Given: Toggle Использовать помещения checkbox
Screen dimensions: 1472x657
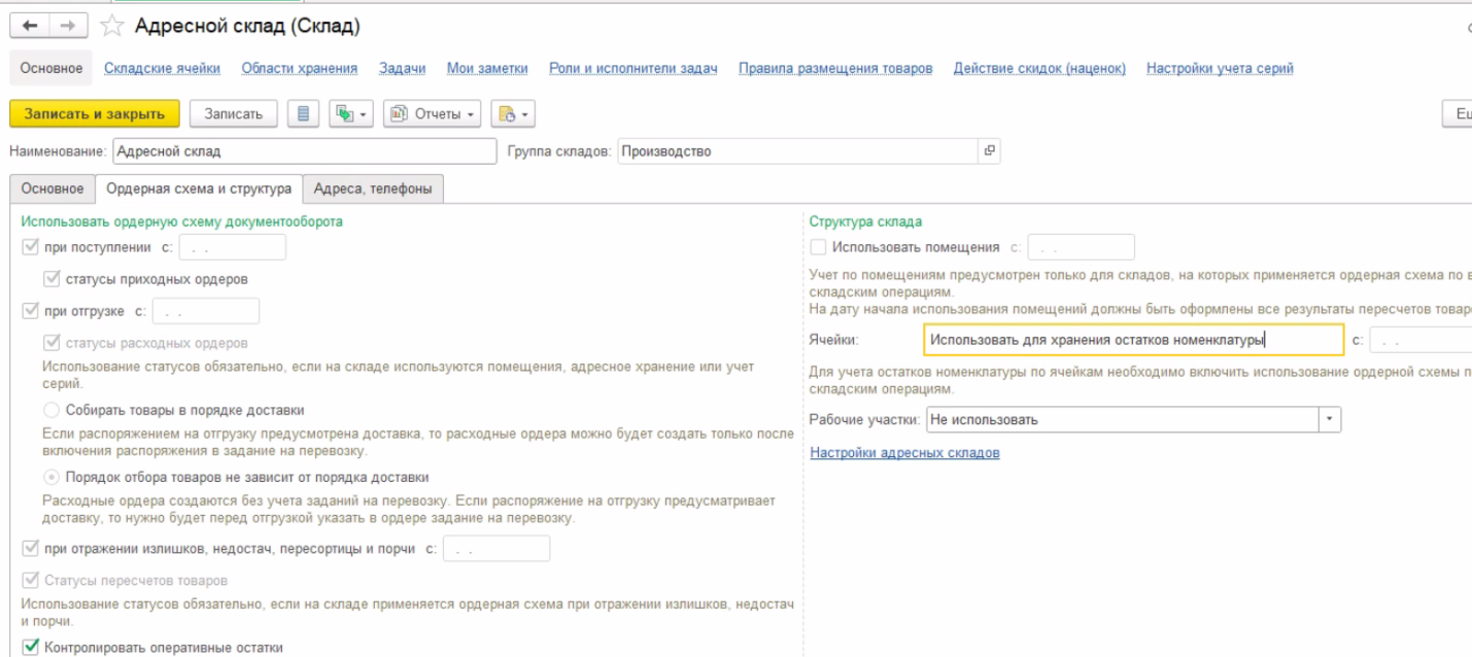Looking at the screenshot, I should click(818, 247).
